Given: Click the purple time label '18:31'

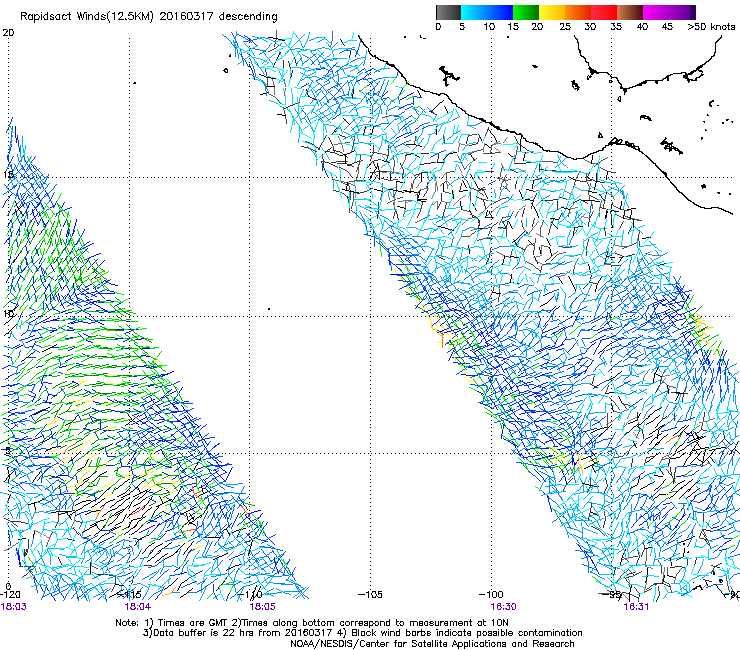Looking at the screenshot, I should coord(636,607).
